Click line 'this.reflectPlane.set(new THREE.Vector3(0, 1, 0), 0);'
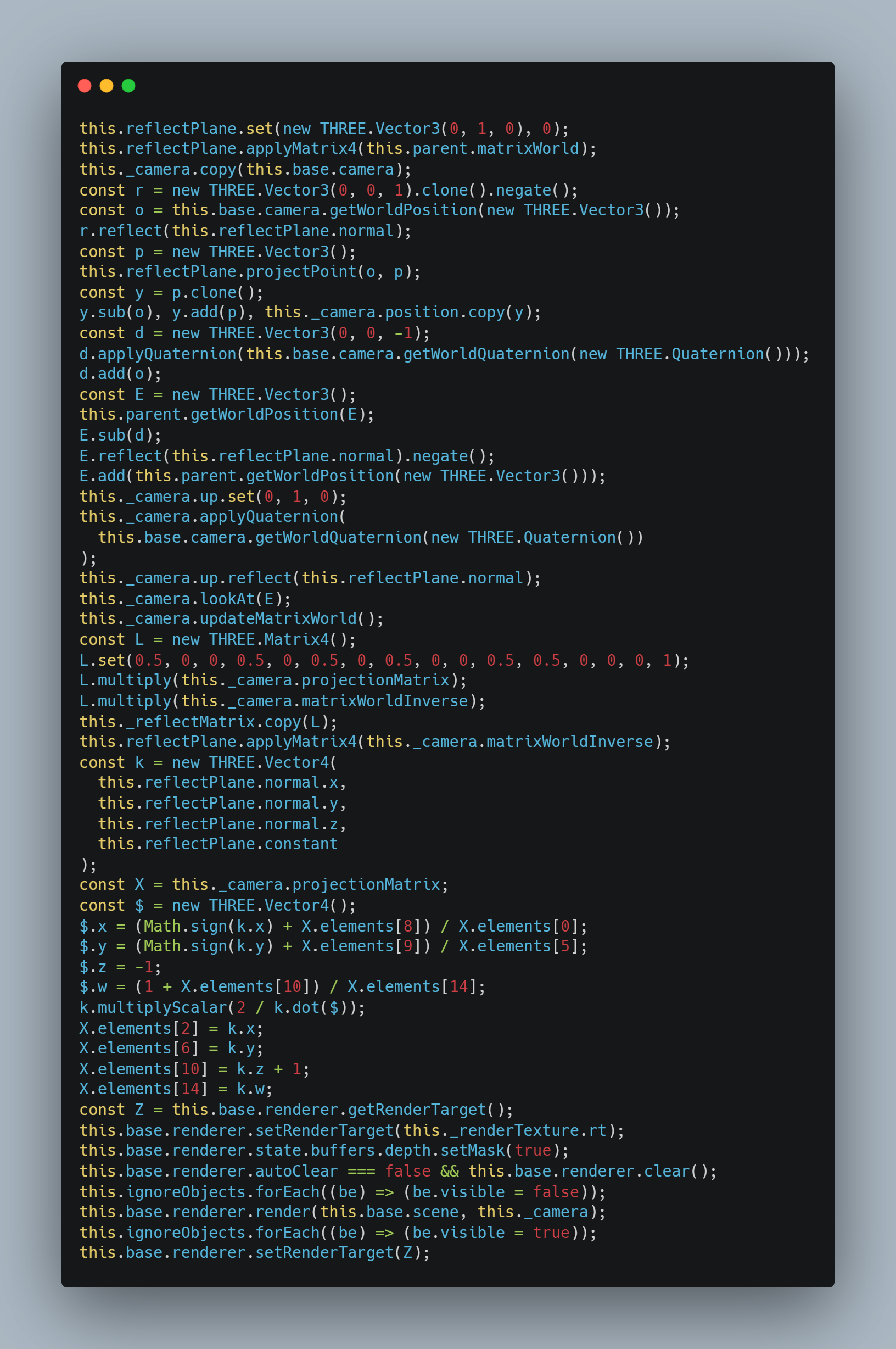The image size is (896, 1349). pyautogui.click(x=324, y=129)
